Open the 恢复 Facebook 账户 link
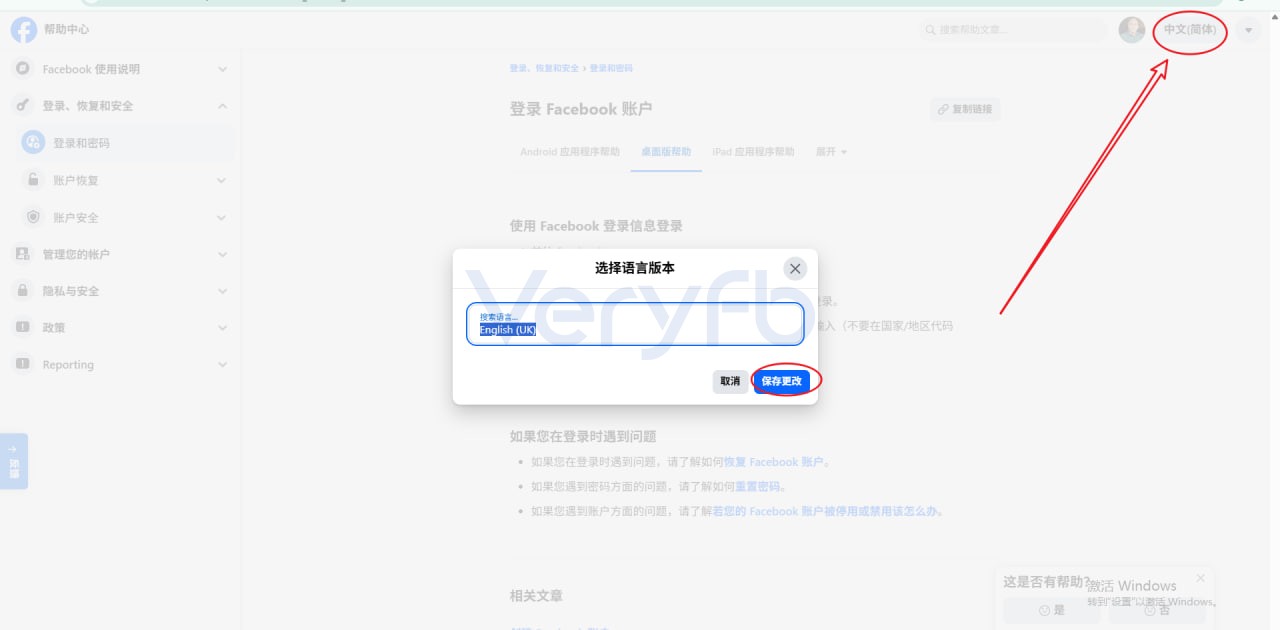 [x=776, y=462]
